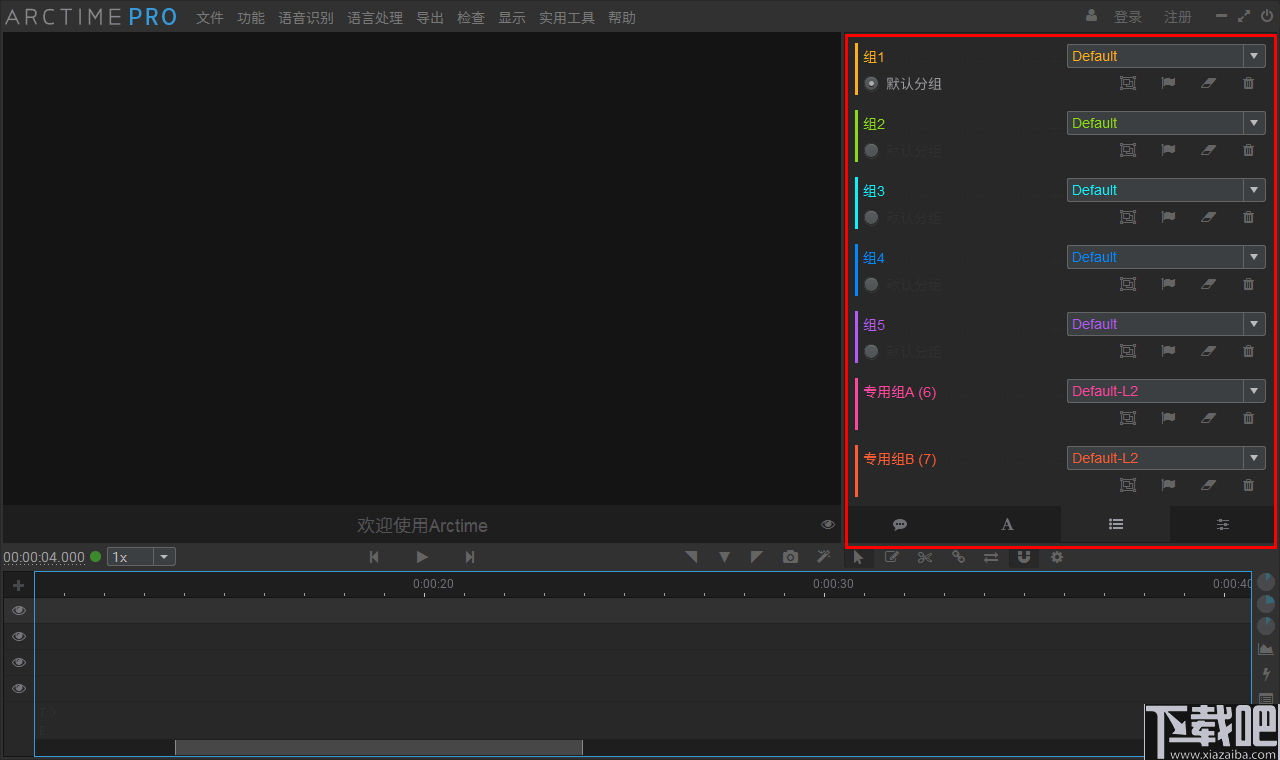The width and height of the screenshot is (1280, 760).
Task: Open the 语音识别 menu
Action: 306,17
